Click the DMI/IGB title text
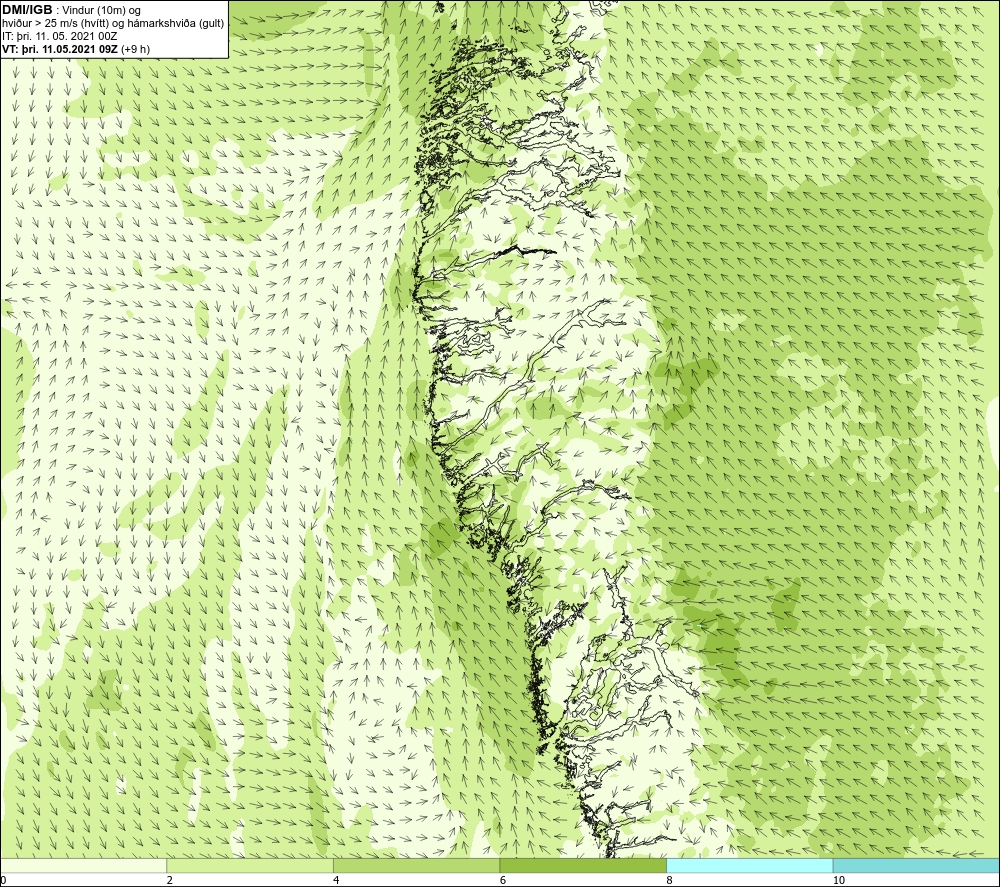This screenshot has height=887, width=1000. point(27,10)
